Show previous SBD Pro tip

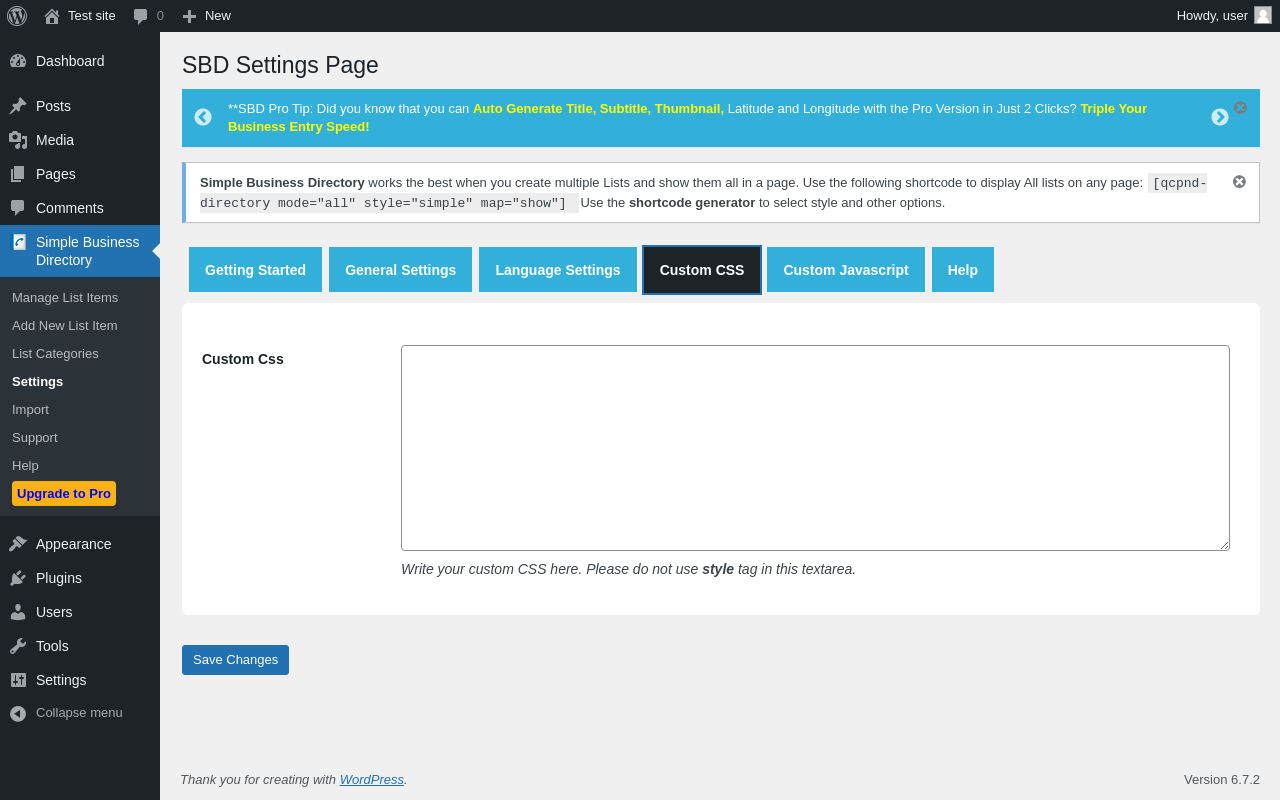[203, 117]
